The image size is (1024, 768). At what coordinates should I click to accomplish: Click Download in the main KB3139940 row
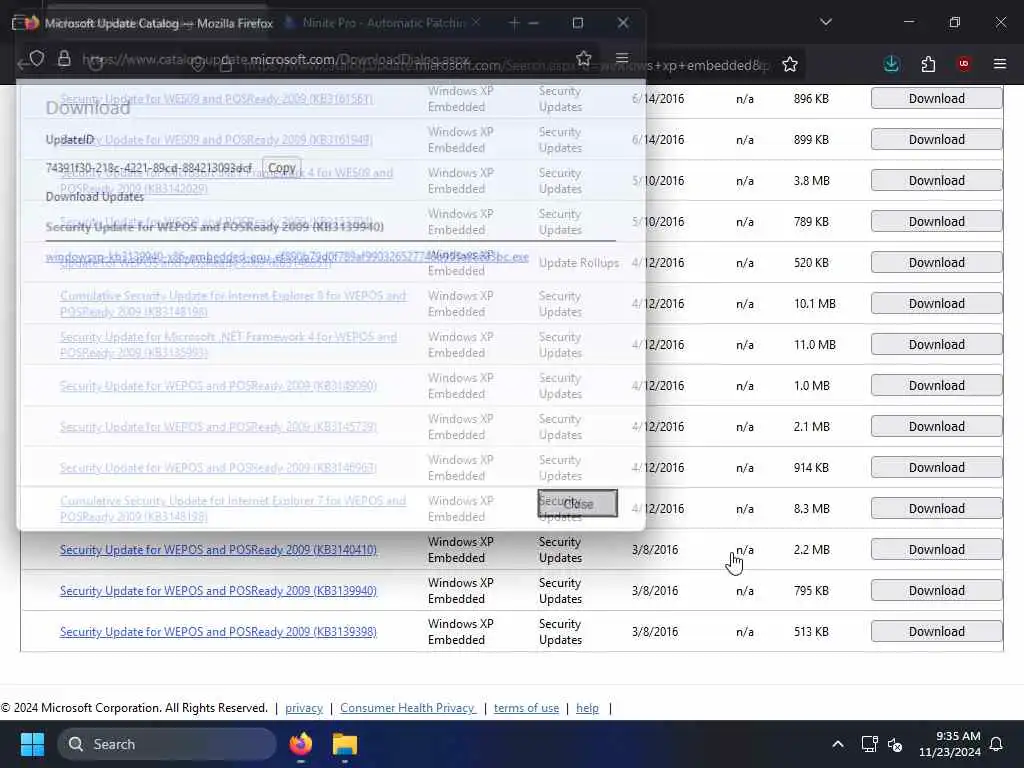936,591
